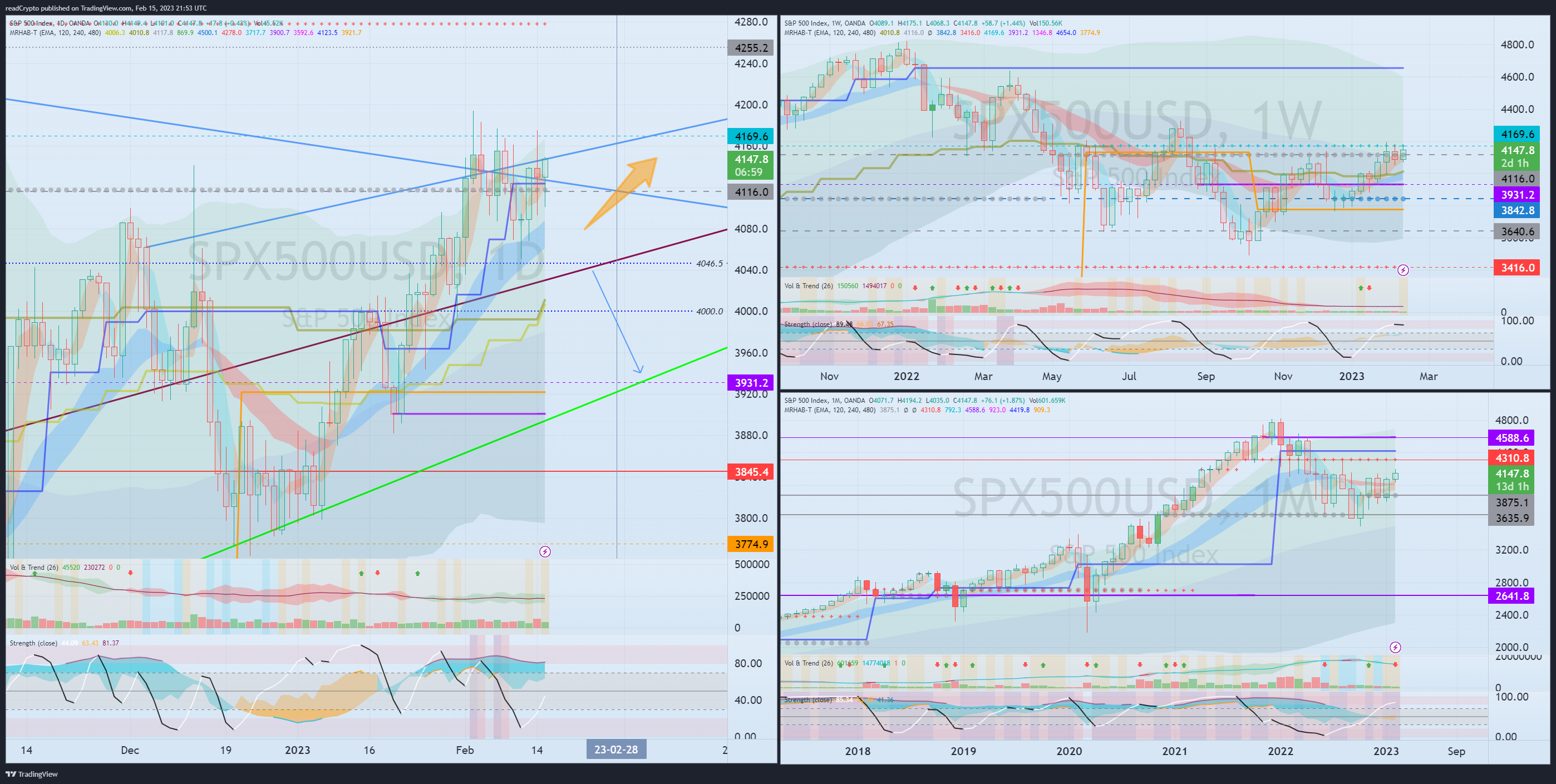Click the 4255.2 price label on daily chart

tap(751, 48)
